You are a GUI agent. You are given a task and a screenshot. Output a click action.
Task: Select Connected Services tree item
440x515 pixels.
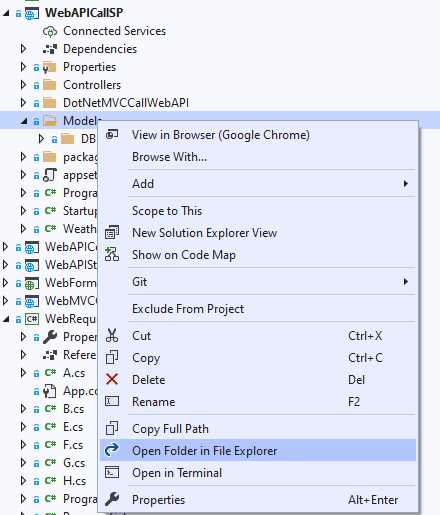pos(114,31)
